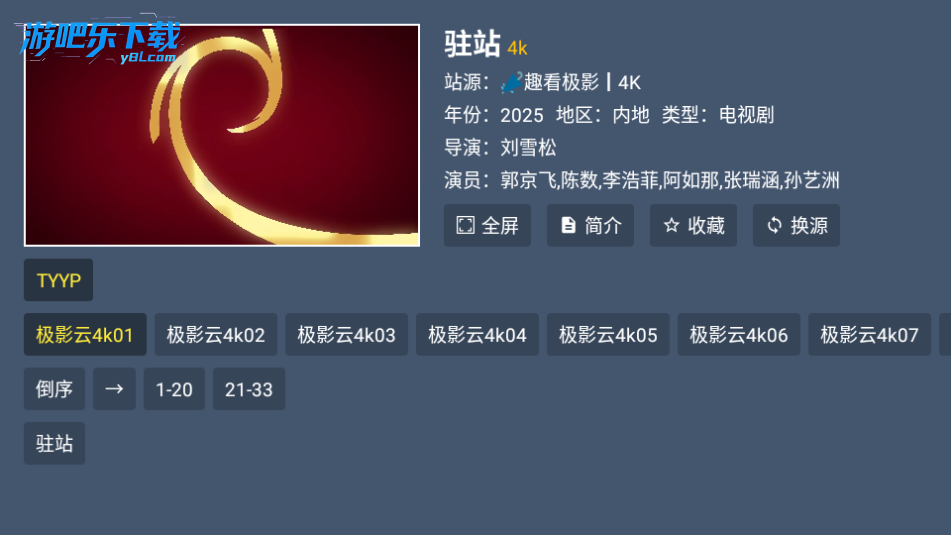Switch to 极影云4k02 line

pos(216,334)
